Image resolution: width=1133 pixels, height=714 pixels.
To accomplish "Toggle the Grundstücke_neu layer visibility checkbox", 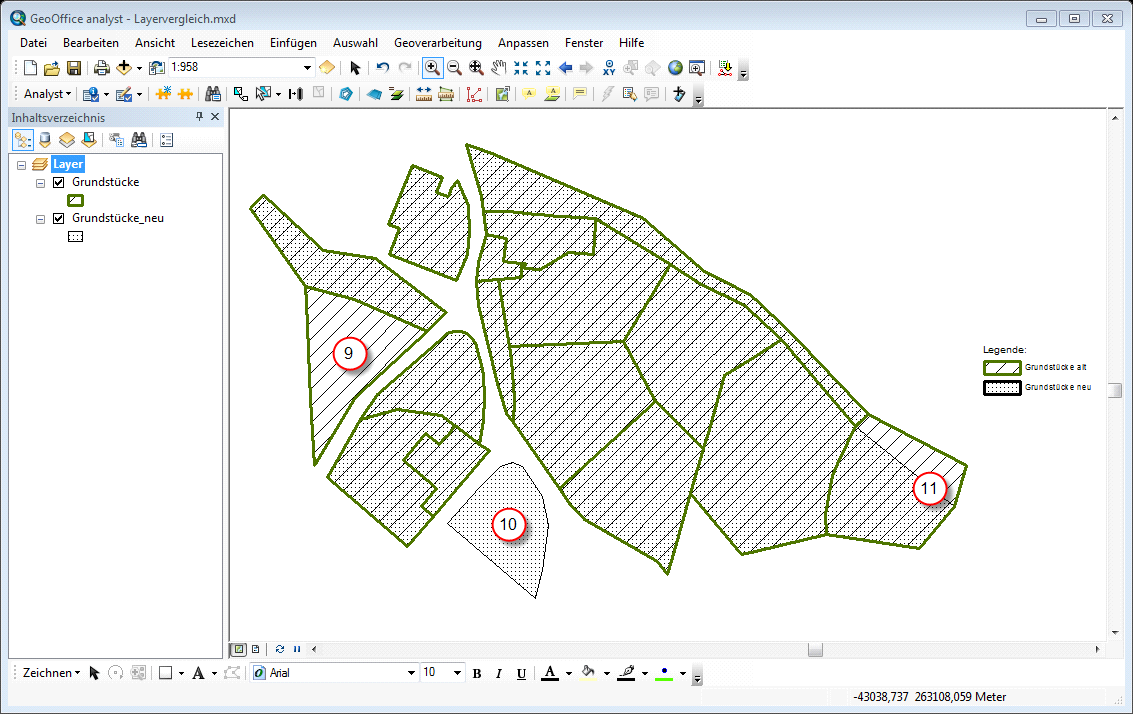I will pyautogui.click(x=59, y=218).
